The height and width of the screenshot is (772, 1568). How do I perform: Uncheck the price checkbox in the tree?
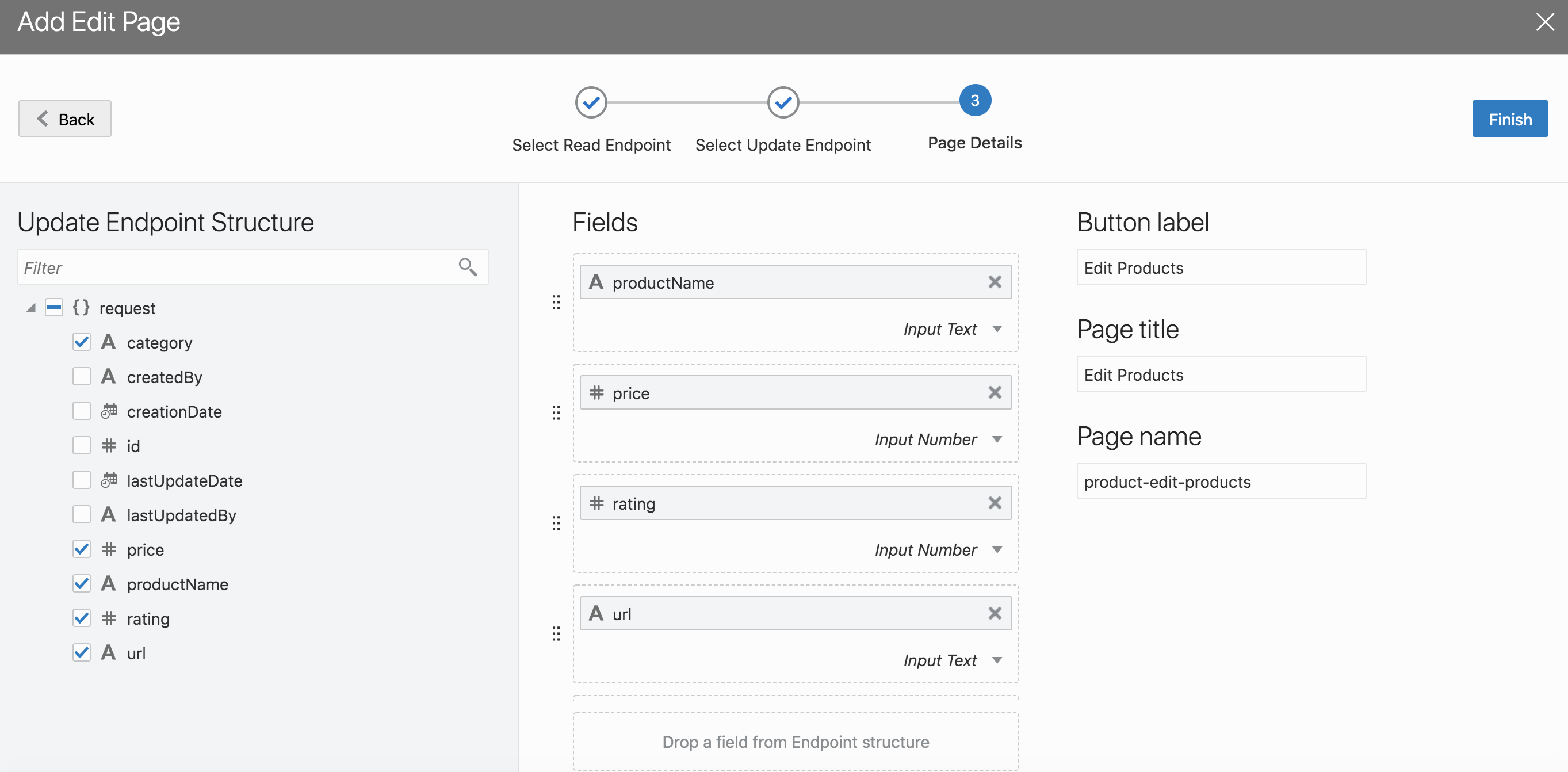tap(82, 549)
